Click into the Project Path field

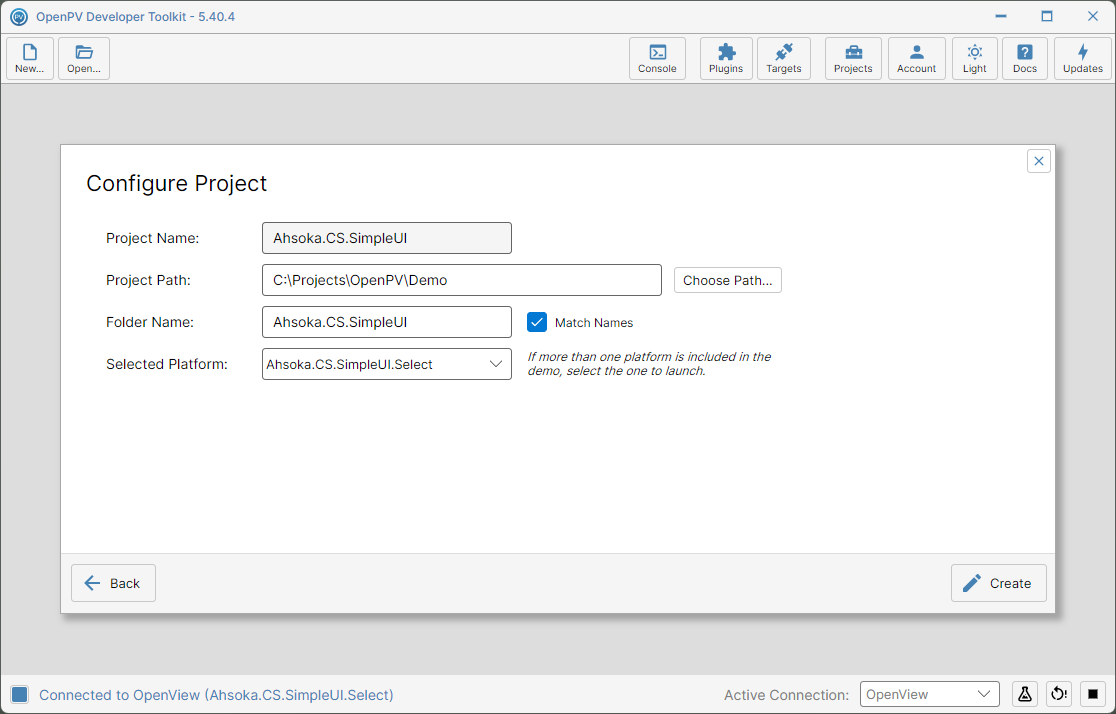[x=462, y=280]
